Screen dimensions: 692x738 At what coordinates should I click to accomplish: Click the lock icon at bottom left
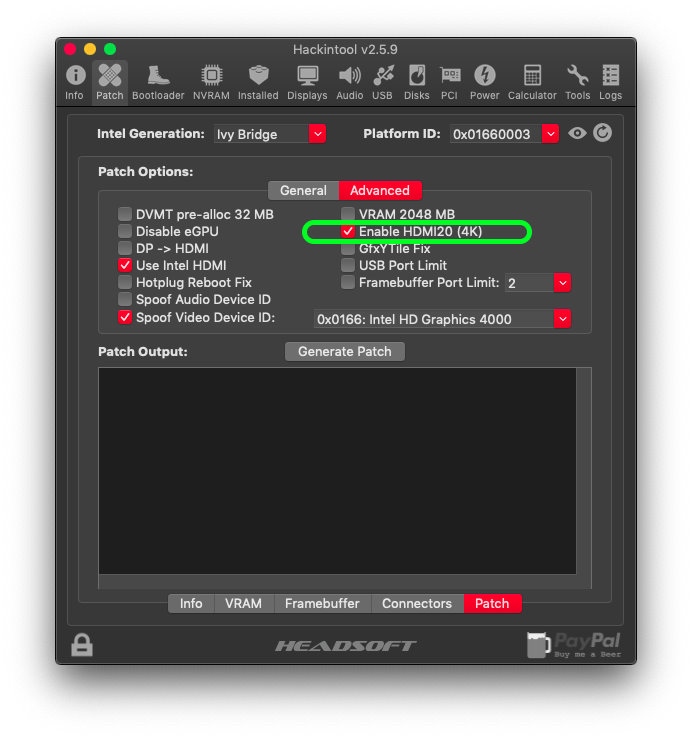82,645
